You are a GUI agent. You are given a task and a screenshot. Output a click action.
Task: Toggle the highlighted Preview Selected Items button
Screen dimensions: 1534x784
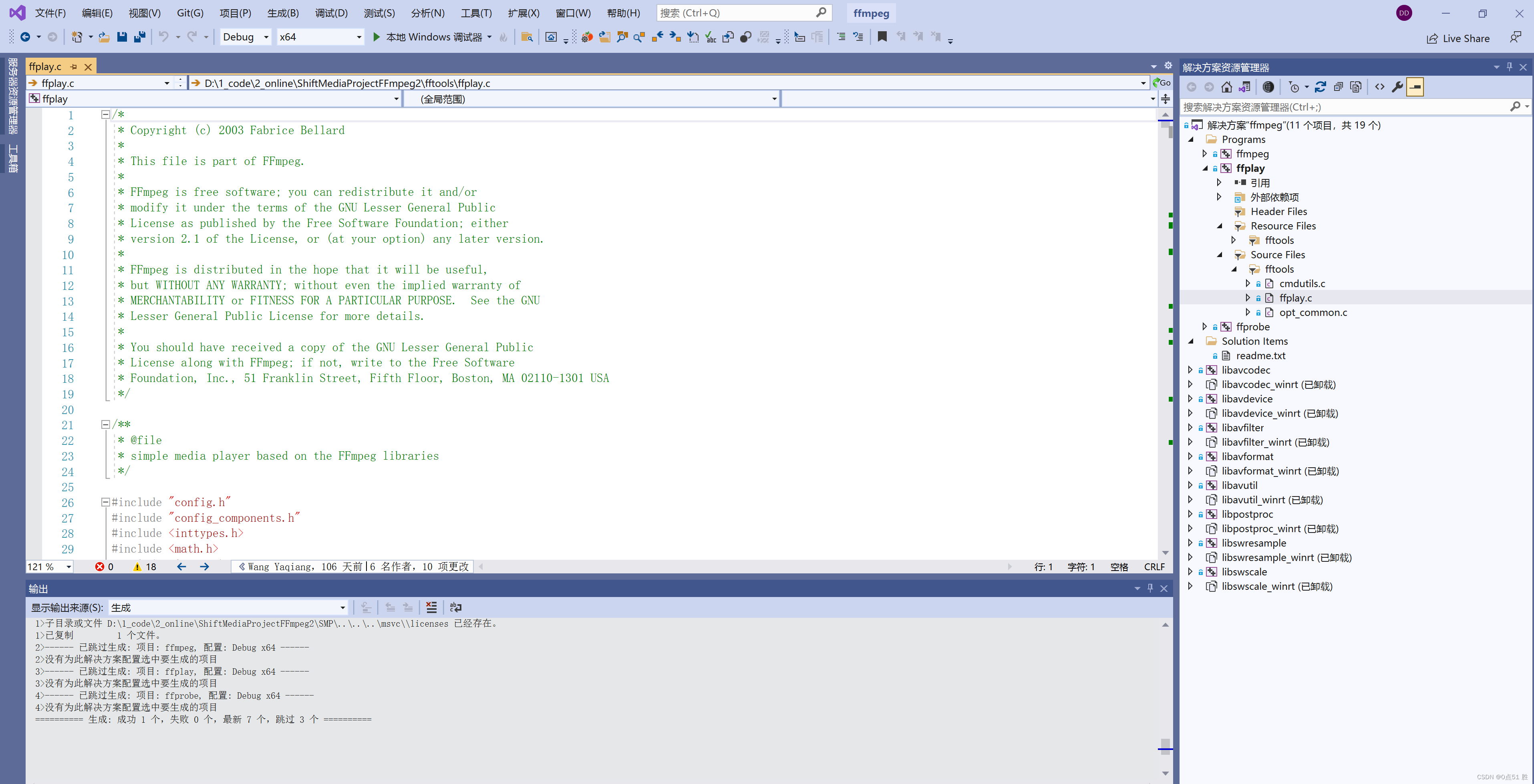1415,87
